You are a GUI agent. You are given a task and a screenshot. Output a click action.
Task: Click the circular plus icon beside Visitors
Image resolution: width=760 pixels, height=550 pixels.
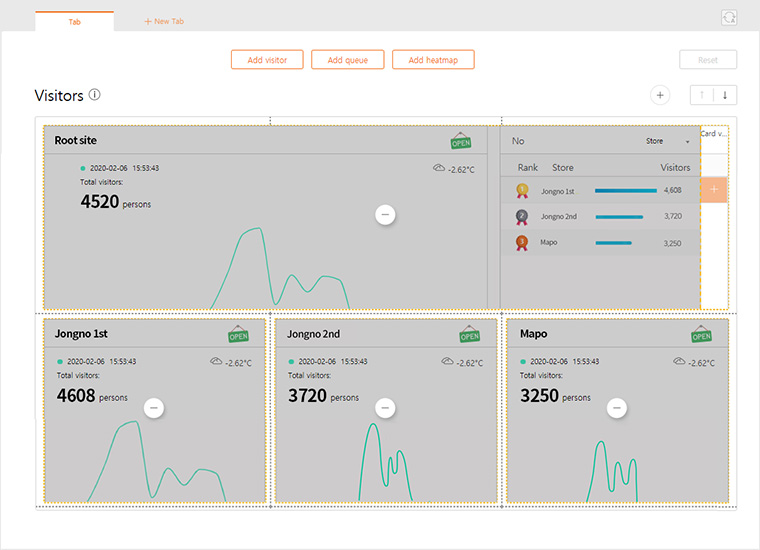click(660, 95)
